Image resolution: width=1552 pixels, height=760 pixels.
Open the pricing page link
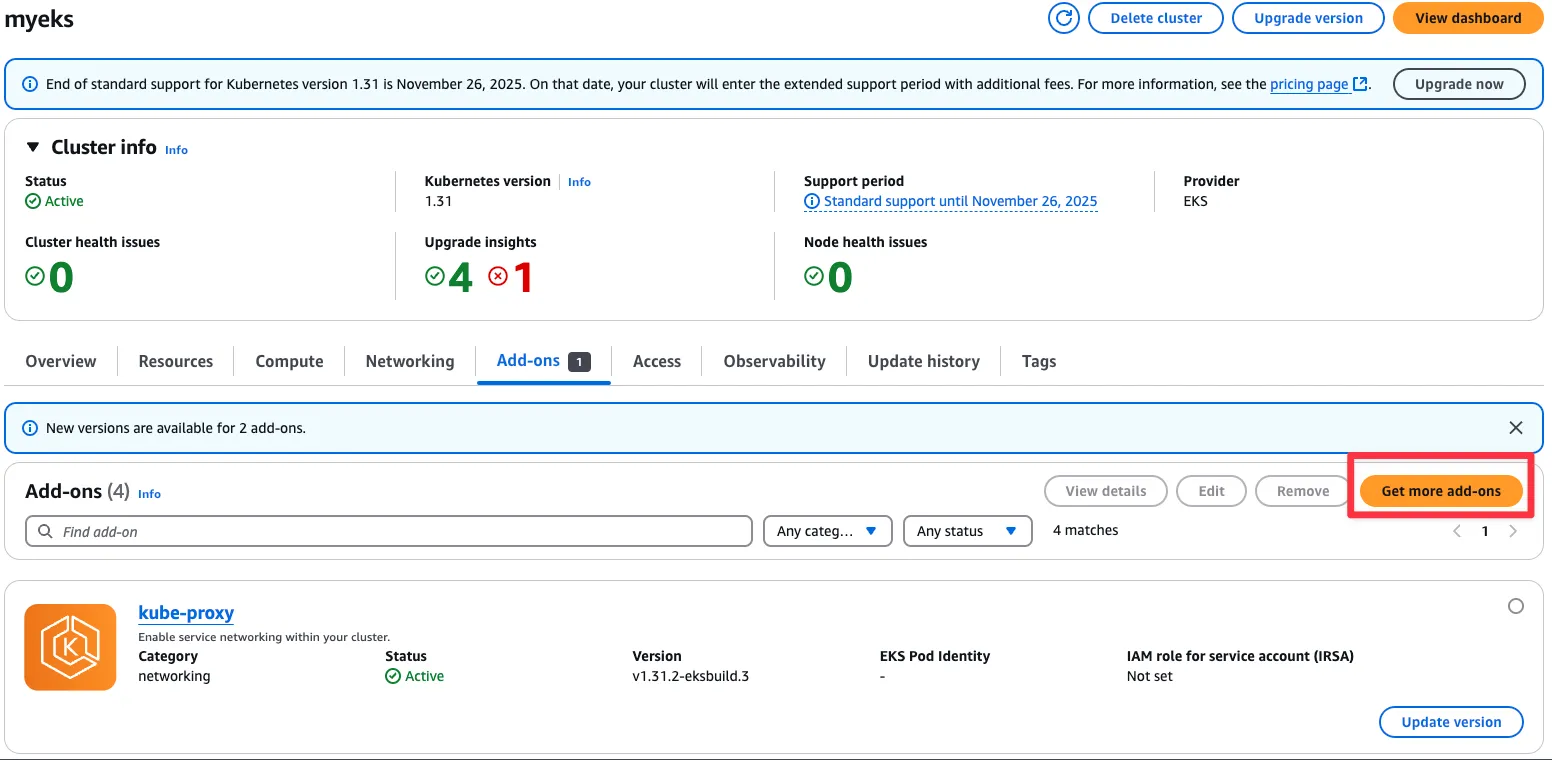(x=1309, y=85)
